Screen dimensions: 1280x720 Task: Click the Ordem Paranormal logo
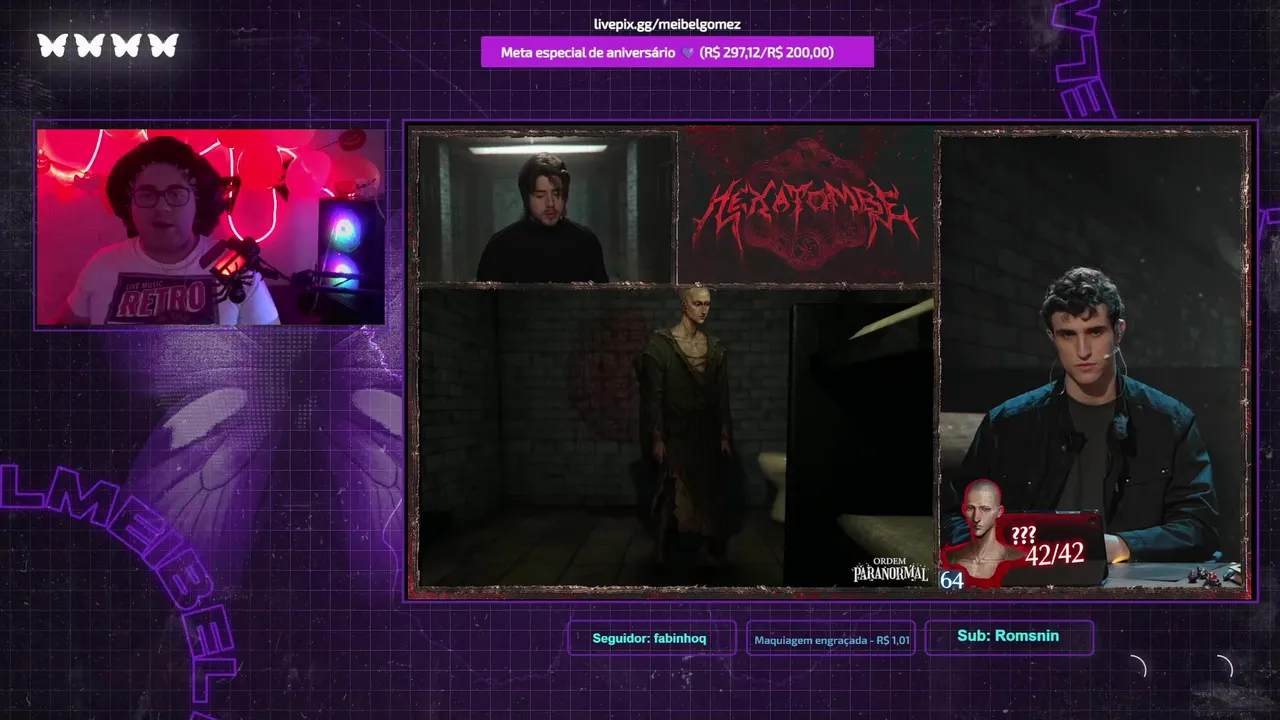coord(890,570)
